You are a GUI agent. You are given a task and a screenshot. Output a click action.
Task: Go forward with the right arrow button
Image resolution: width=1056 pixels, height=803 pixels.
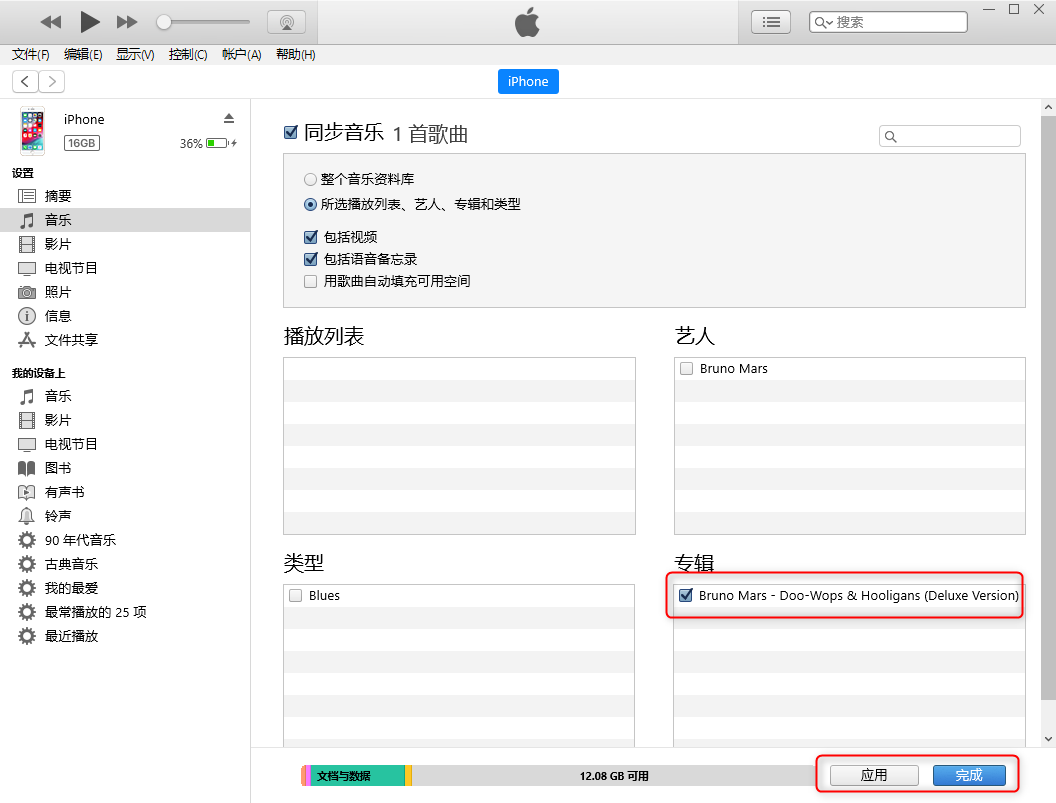point(52,82)
